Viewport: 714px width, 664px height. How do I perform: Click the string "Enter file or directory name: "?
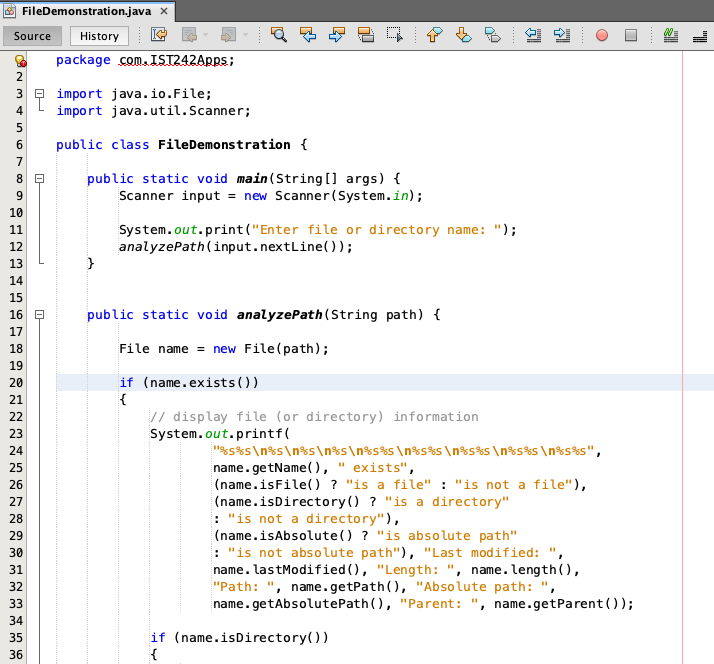point(377,230)
